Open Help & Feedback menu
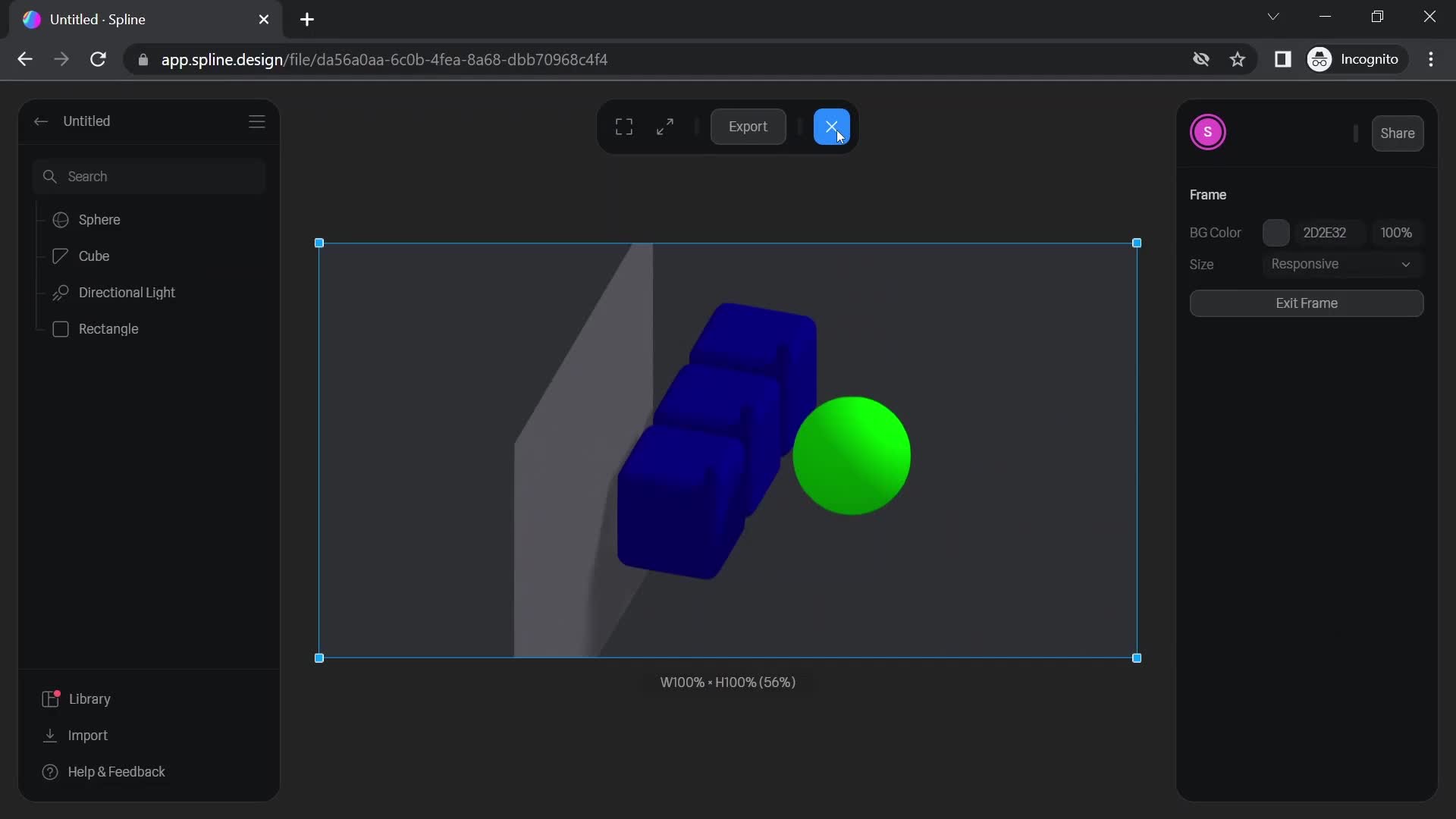Screen dimensions: 1456x819 click(117, 772)
